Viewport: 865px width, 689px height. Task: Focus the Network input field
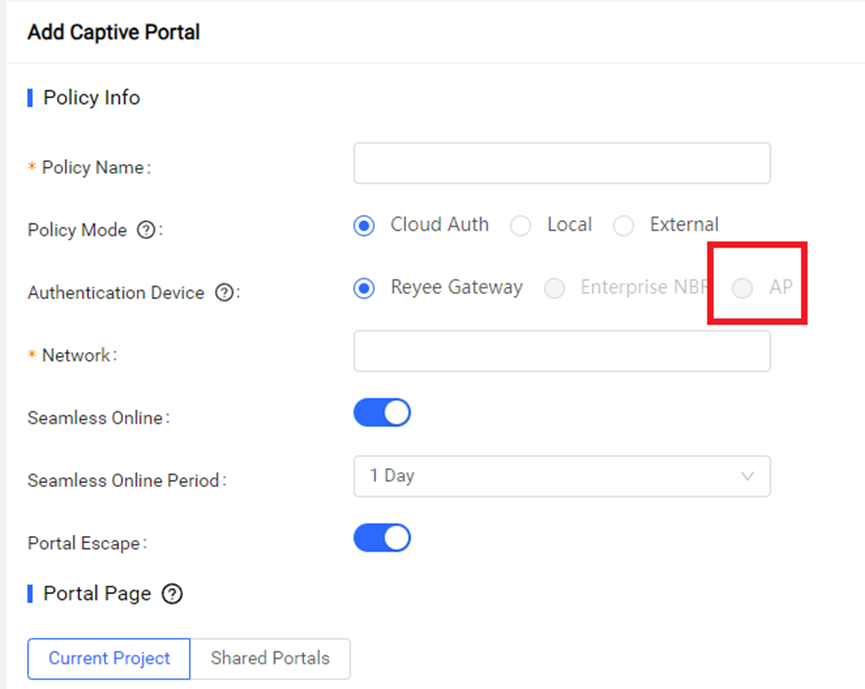point(562,351)
